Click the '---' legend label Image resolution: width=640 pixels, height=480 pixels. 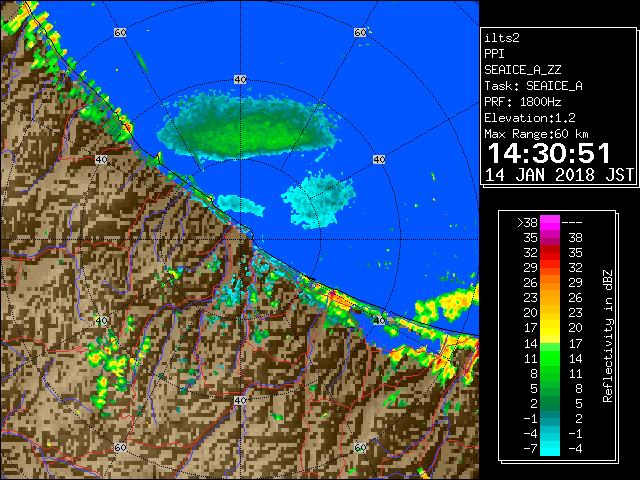[x=572, y=223]
